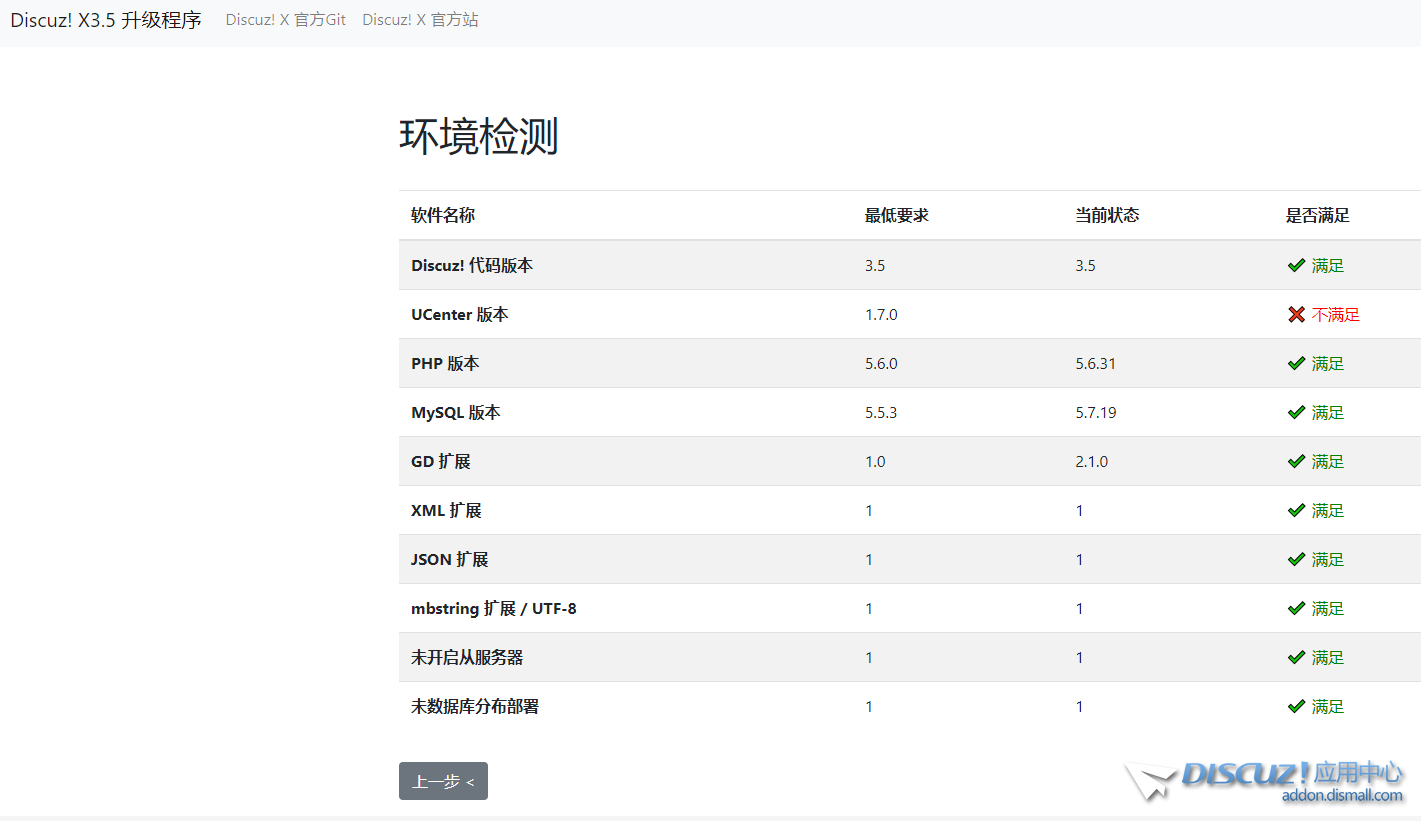Go back with the 上一步 button
This screenshot has width=1421, height=821.
point(443,781)
